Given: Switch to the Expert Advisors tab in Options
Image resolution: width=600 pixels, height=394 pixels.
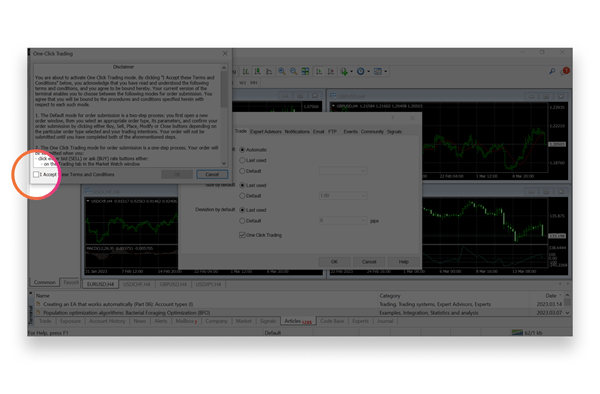Looking at the screenshot, I should 266,132.
